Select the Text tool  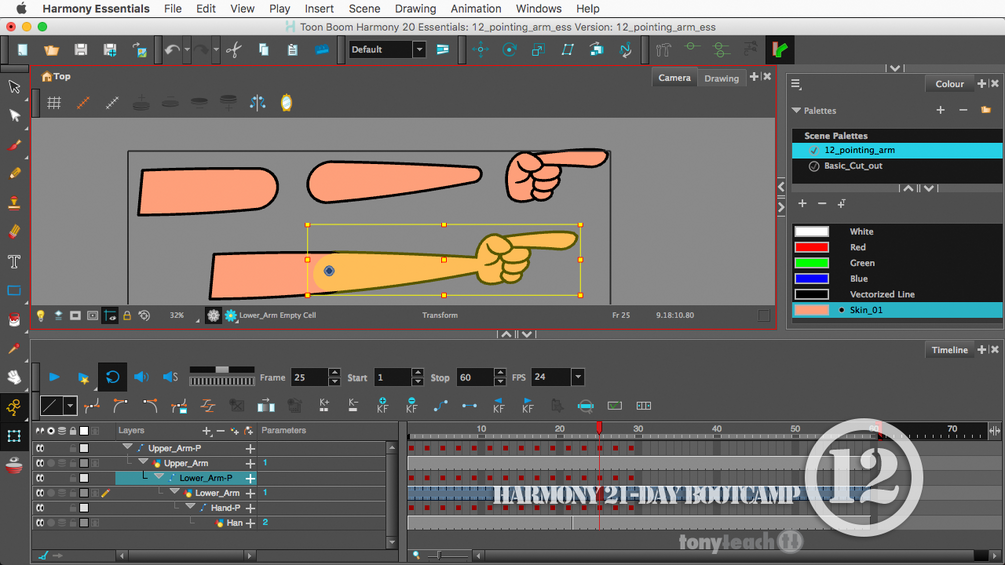[x=14, y=261]
